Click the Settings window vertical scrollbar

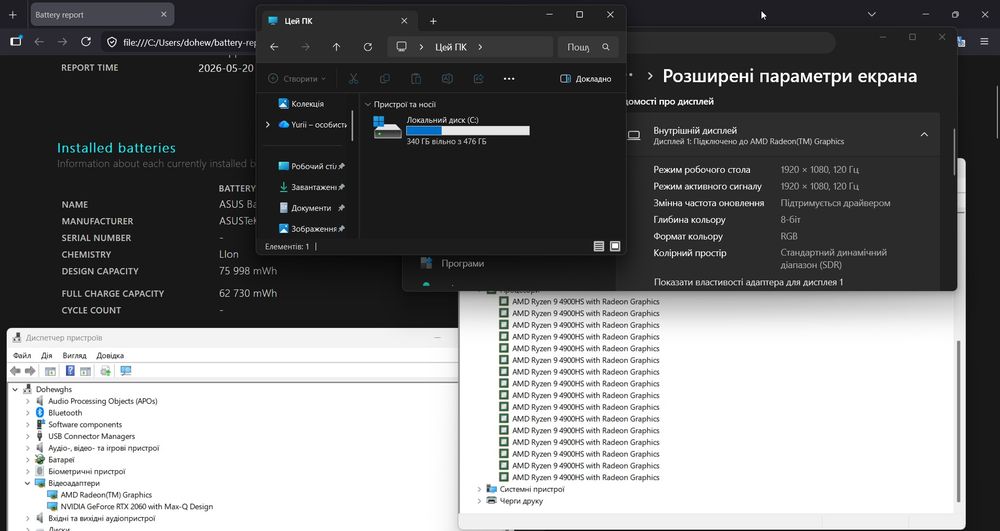954,152
